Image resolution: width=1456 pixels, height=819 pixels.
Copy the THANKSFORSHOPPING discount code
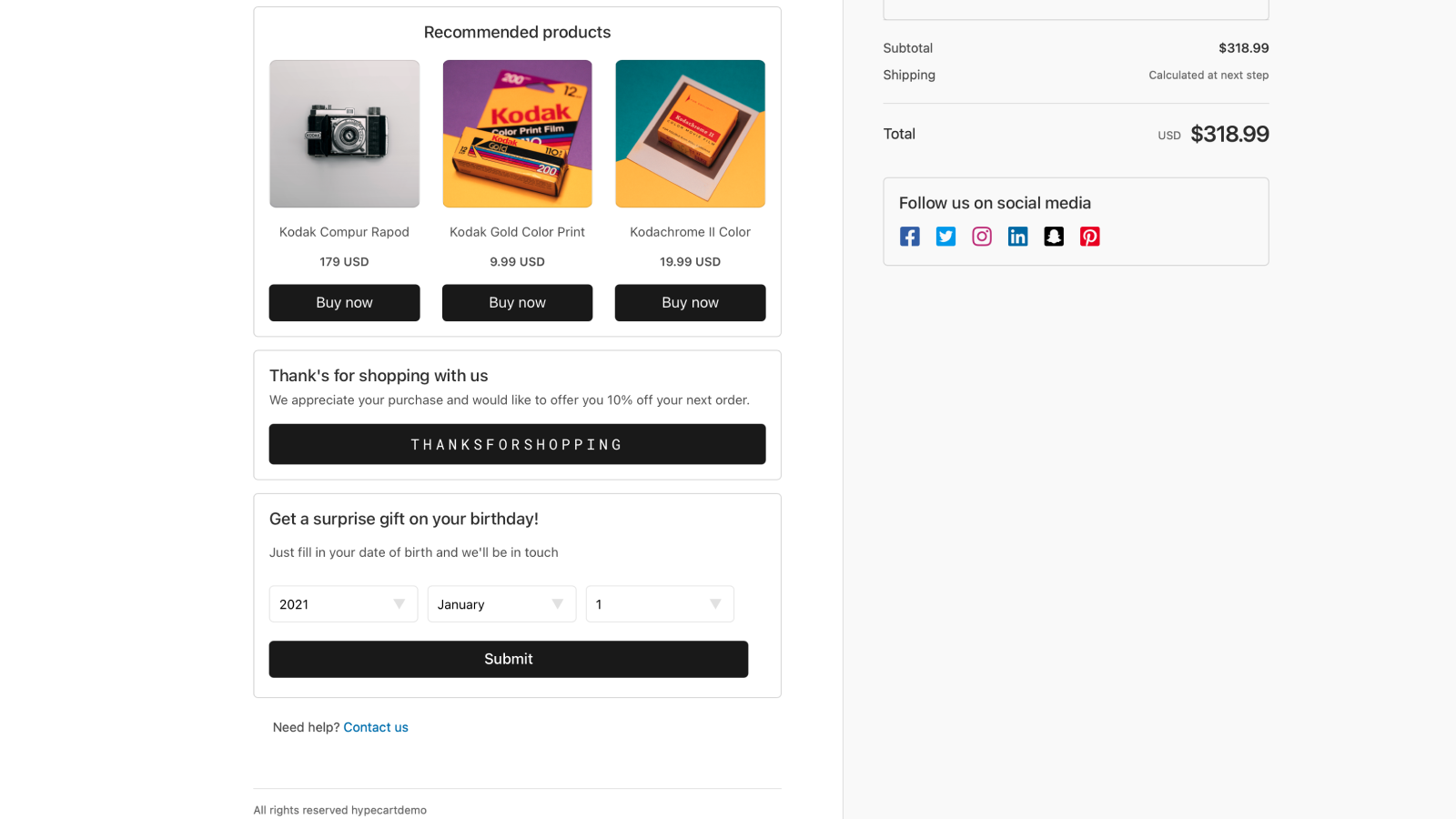[x=517, y=444]
